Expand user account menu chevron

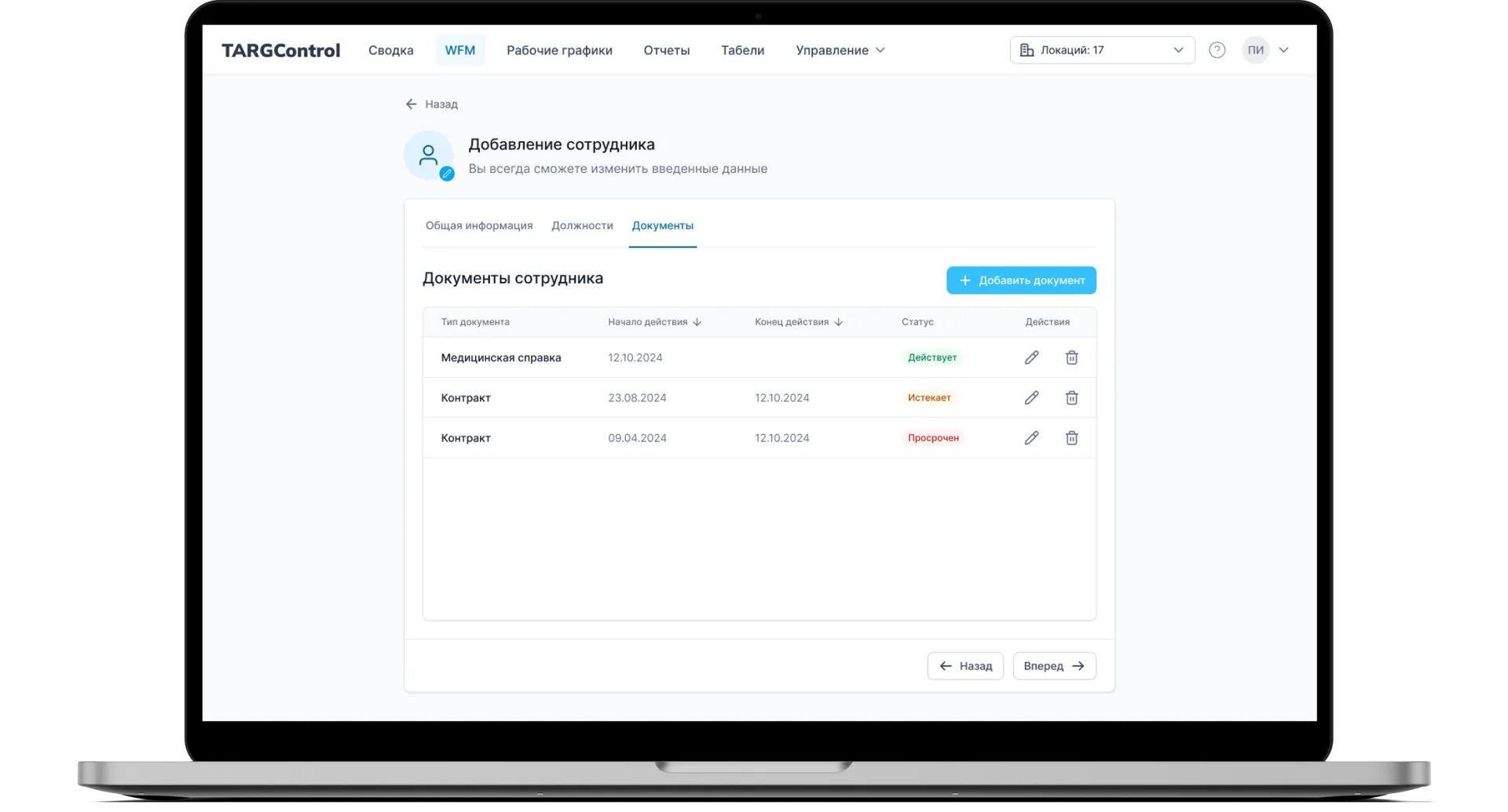tap(1283, 50)
